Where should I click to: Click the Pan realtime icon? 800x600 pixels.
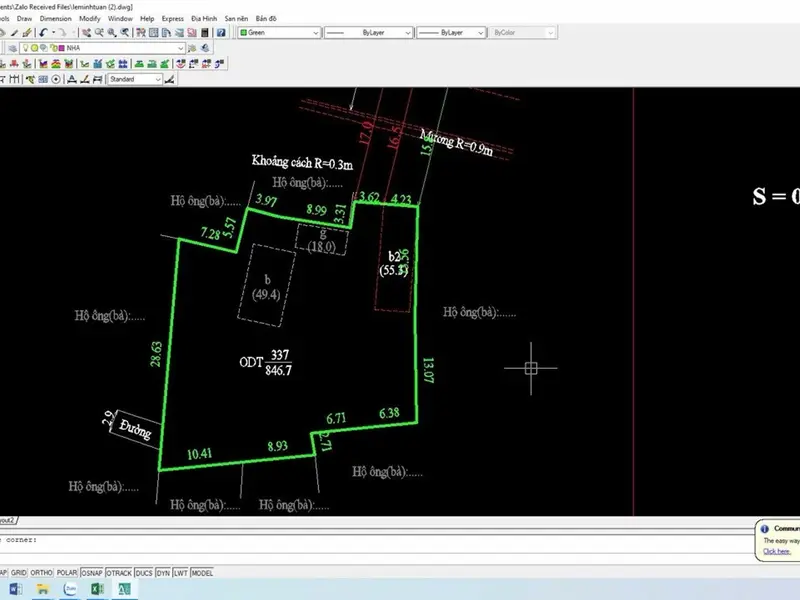tap(87, 32)
